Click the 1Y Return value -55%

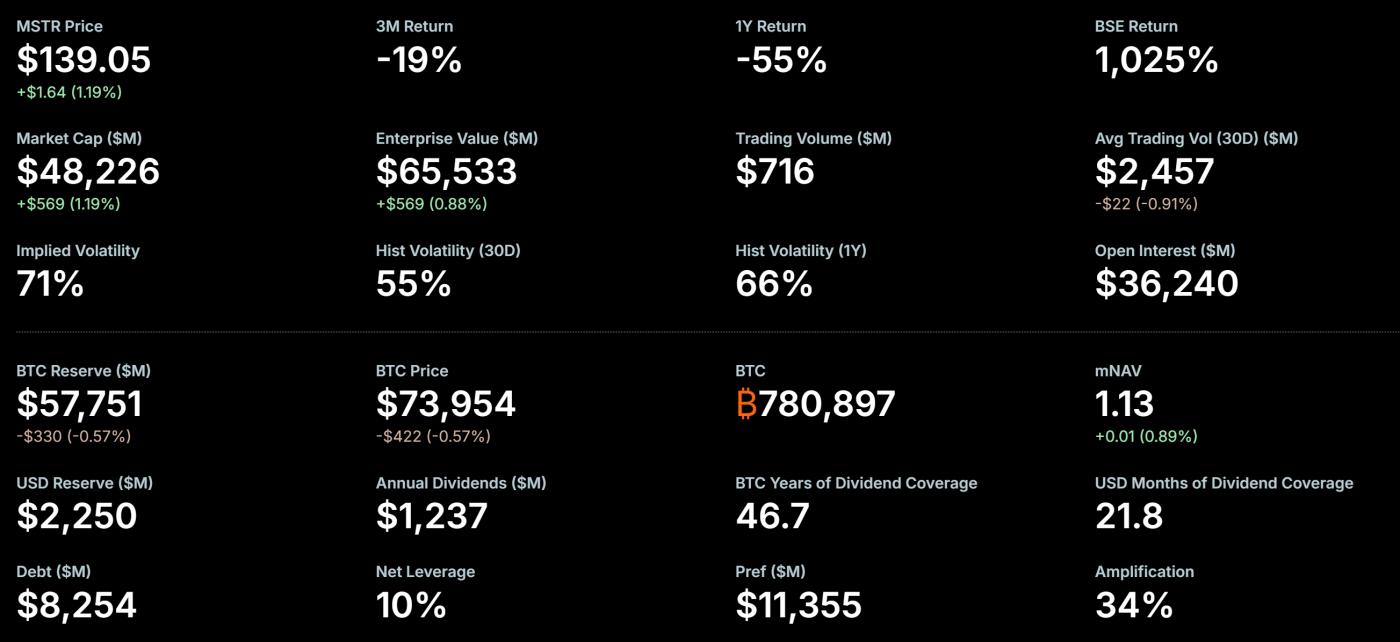point(781,60)
